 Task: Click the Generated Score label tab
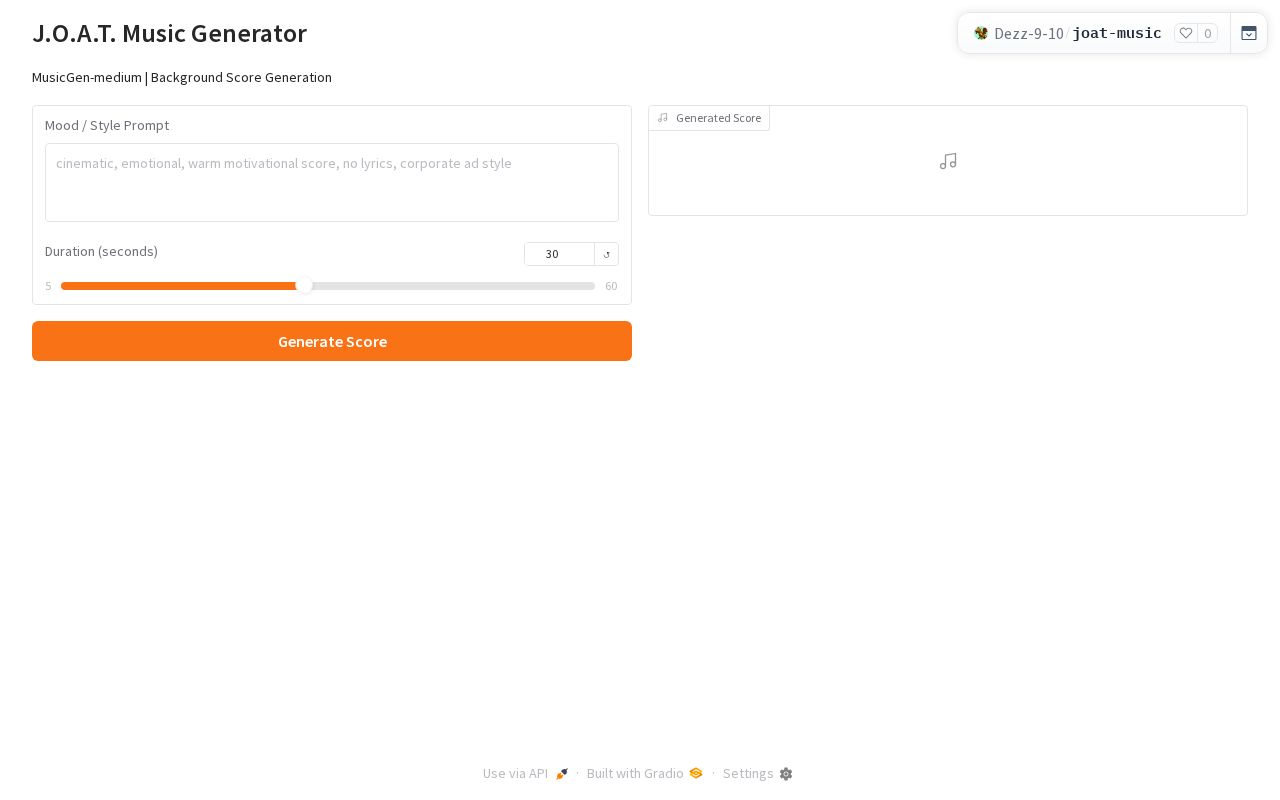[709, 118]
